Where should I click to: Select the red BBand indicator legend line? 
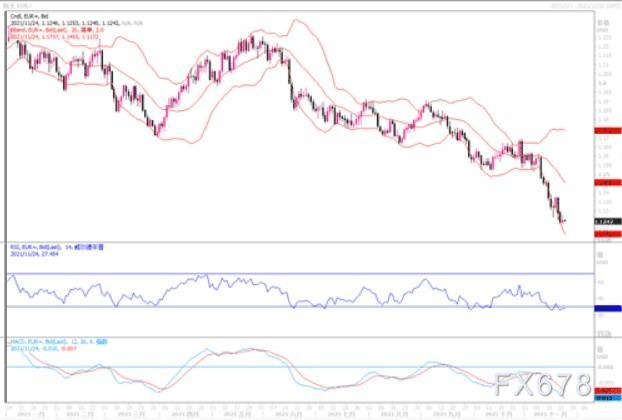coord(57,30)
